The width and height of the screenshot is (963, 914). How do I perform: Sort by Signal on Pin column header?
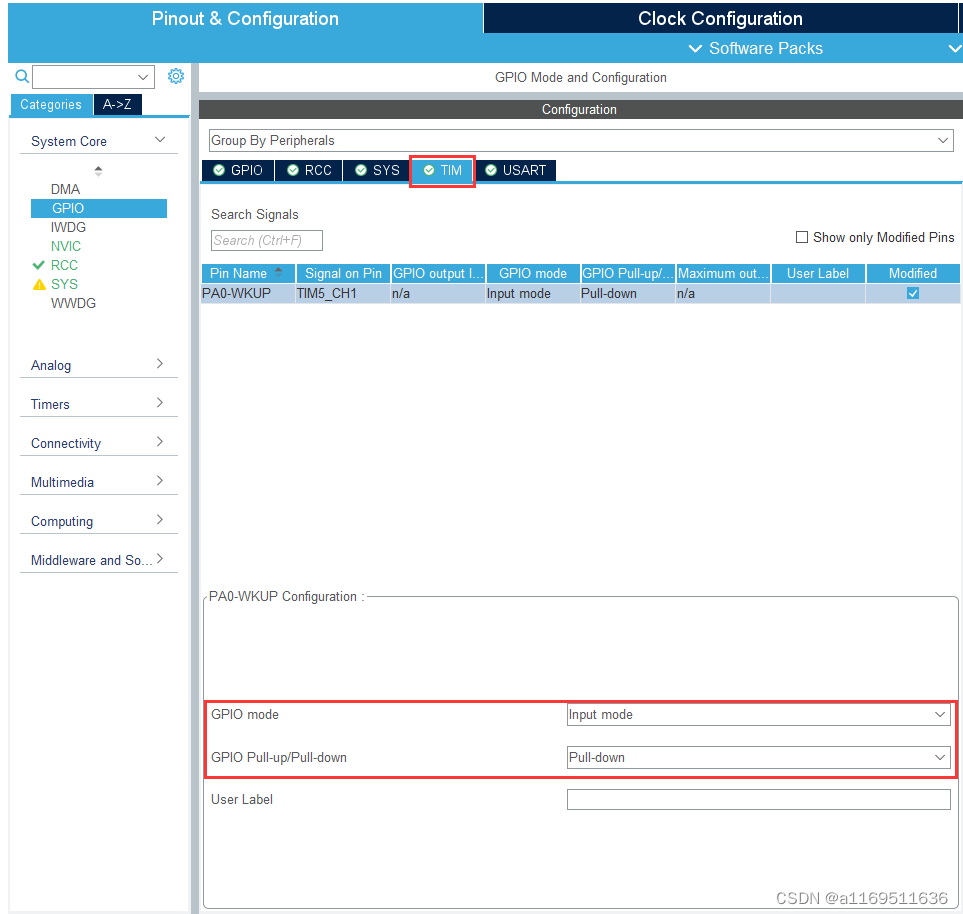[x=343, y=273]
